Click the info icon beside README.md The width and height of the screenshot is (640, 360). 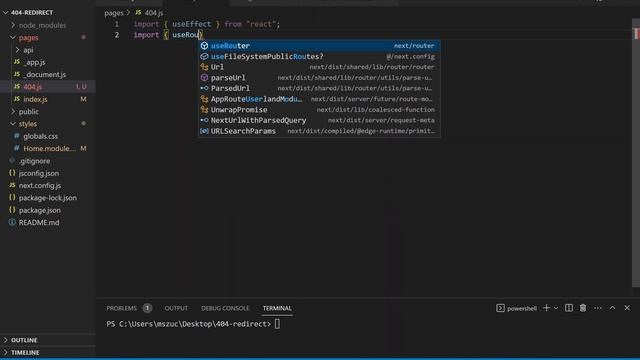pos(12,222)
